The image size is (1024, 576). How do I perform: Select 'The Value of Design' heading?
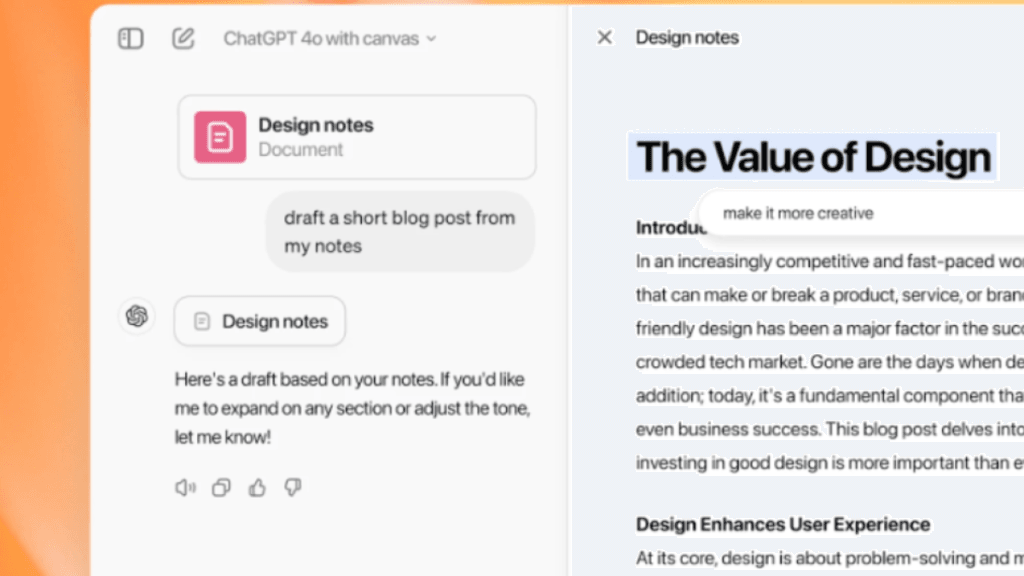[x=812, y=157]
